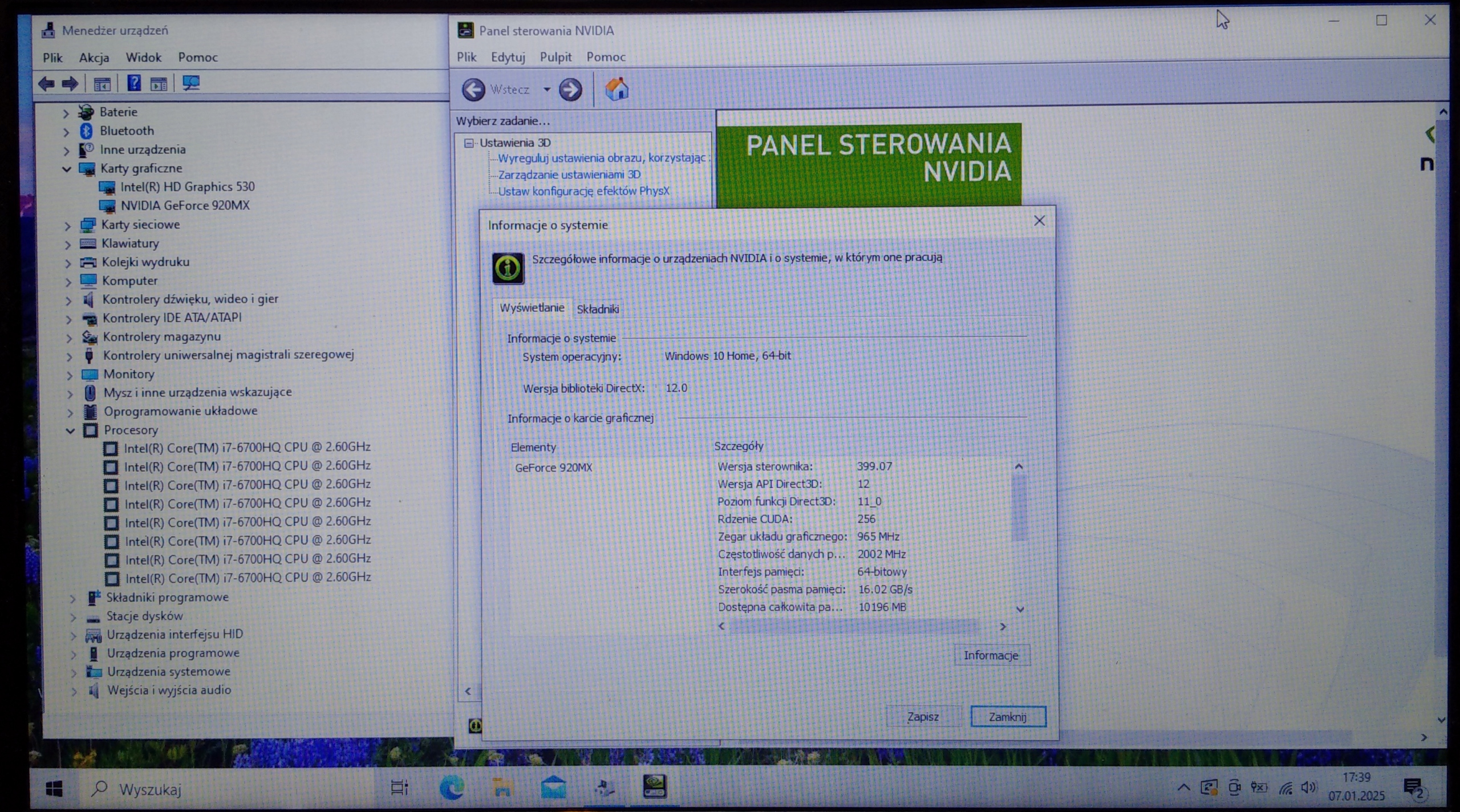
Task: Select the Urządzenia systemowe tree item
Action: 169,672
